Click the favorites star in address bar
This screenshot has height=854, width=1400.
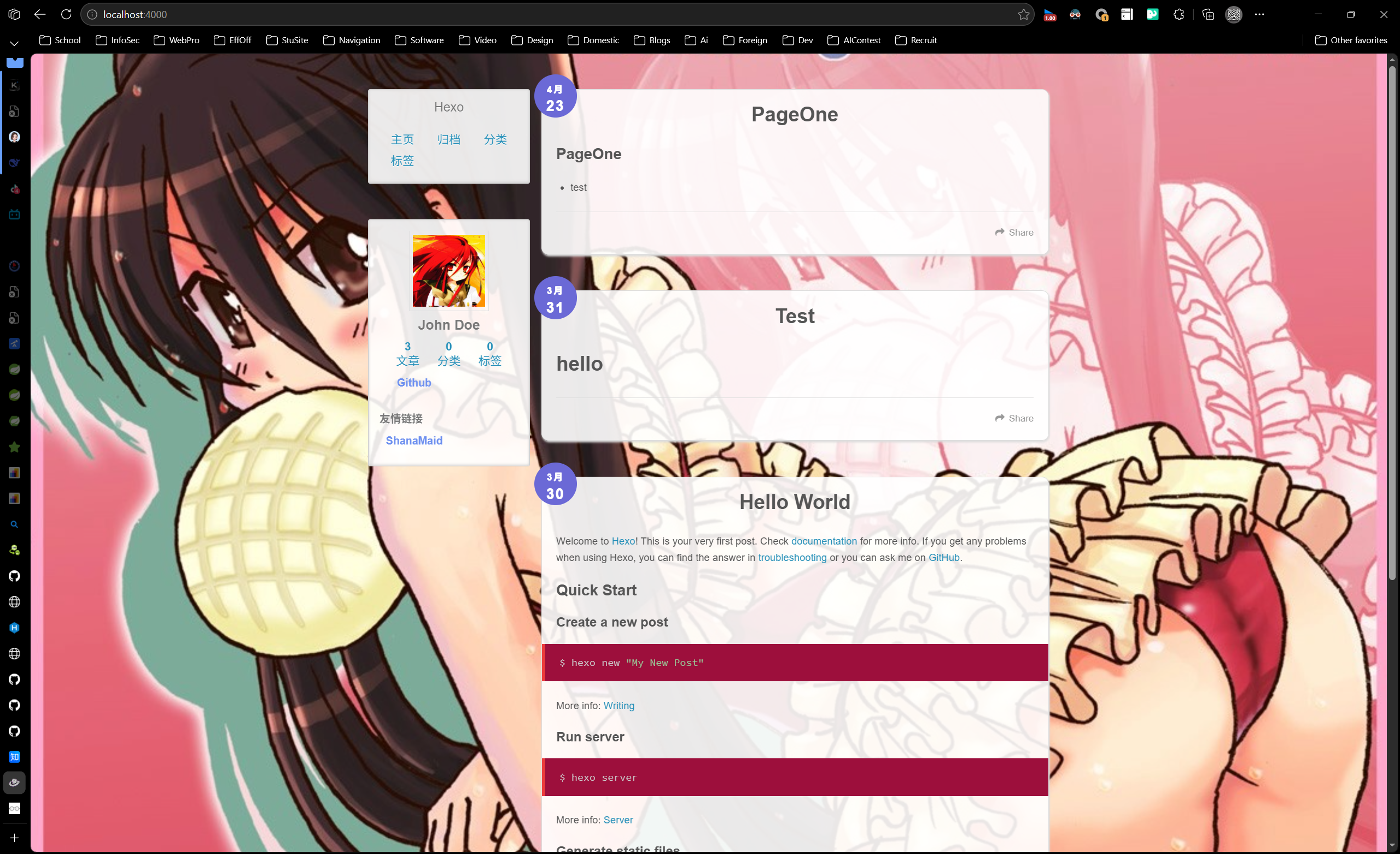click(x=1023, y=14)
